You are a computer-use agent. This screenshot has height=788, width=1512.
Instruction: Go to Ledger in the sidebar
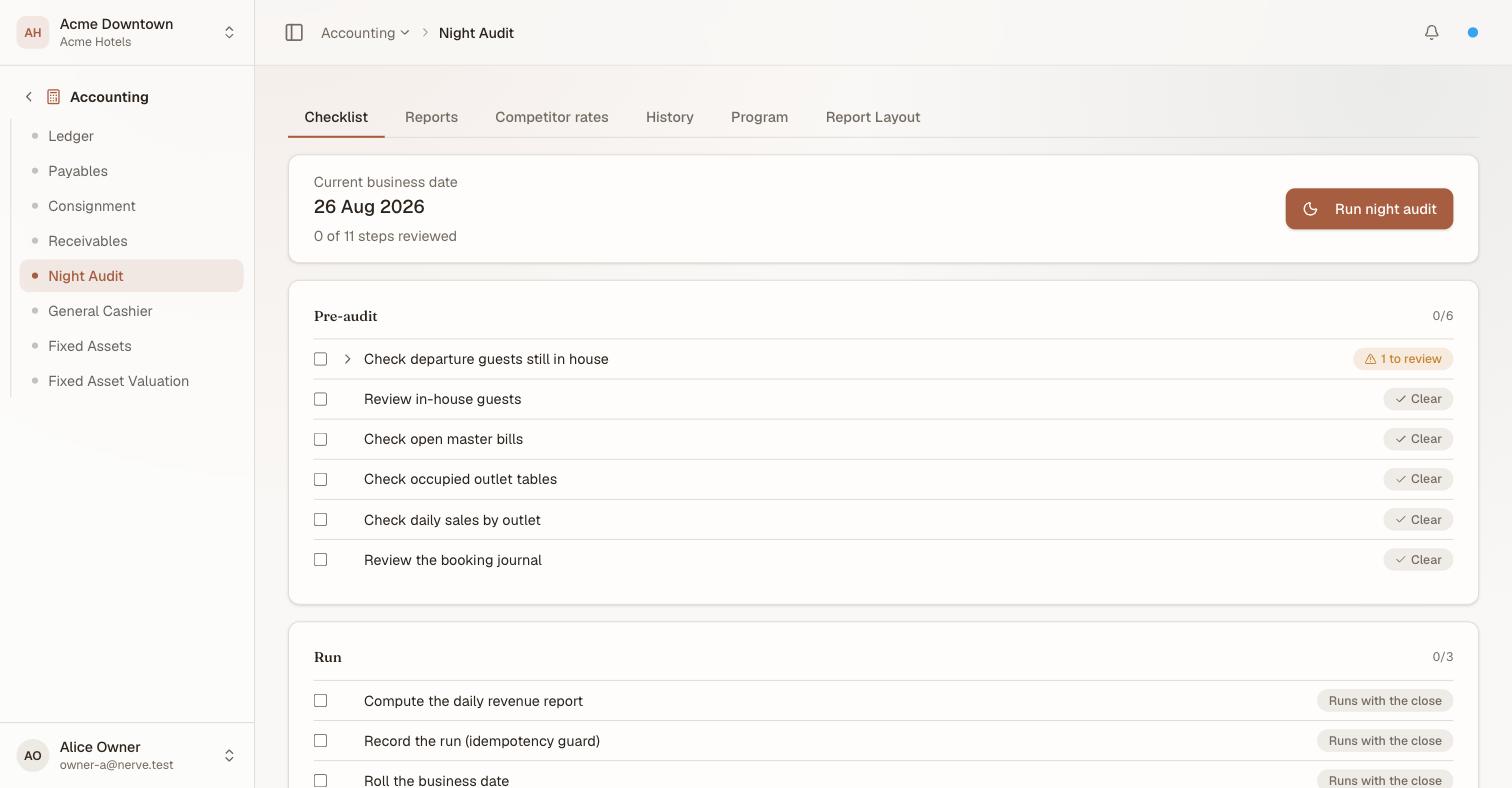[x=131, y=136]
